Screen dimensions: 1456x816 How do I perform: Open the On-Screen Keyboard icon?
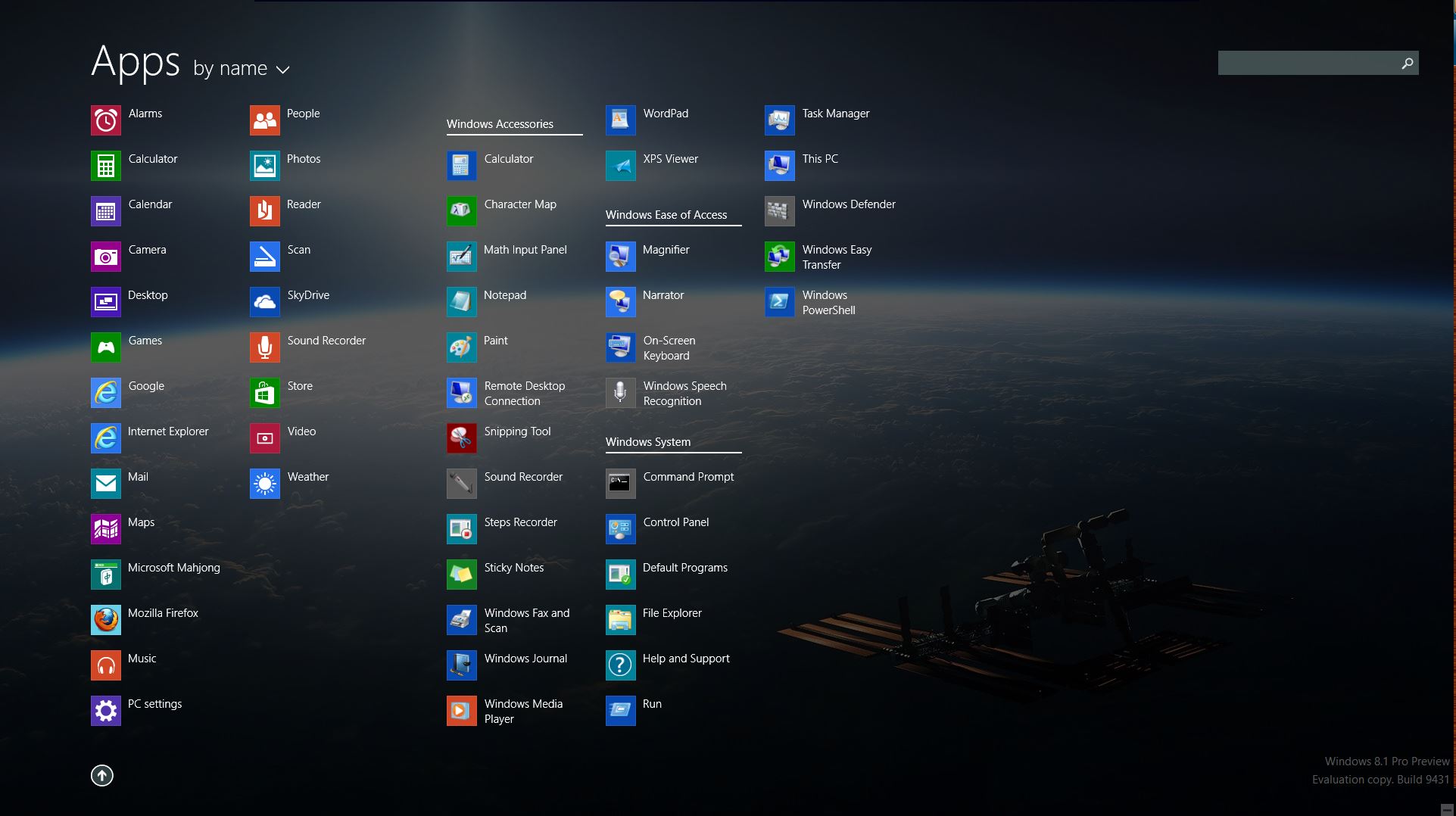click(621, 347)
